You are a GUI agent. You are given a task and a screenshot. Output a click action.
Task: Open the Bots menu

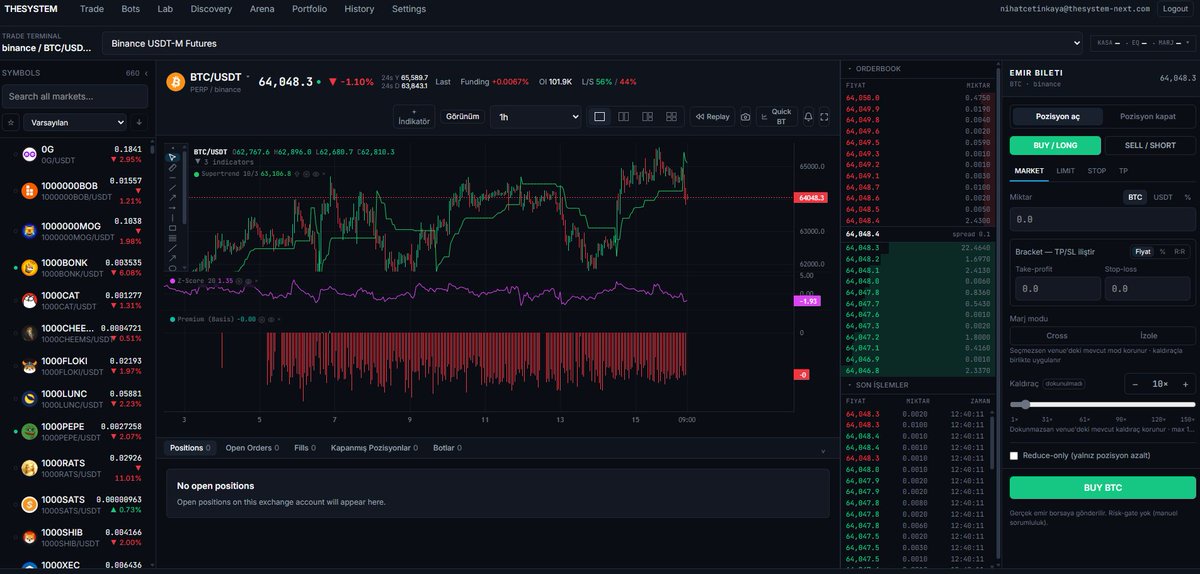pos(131,9)
